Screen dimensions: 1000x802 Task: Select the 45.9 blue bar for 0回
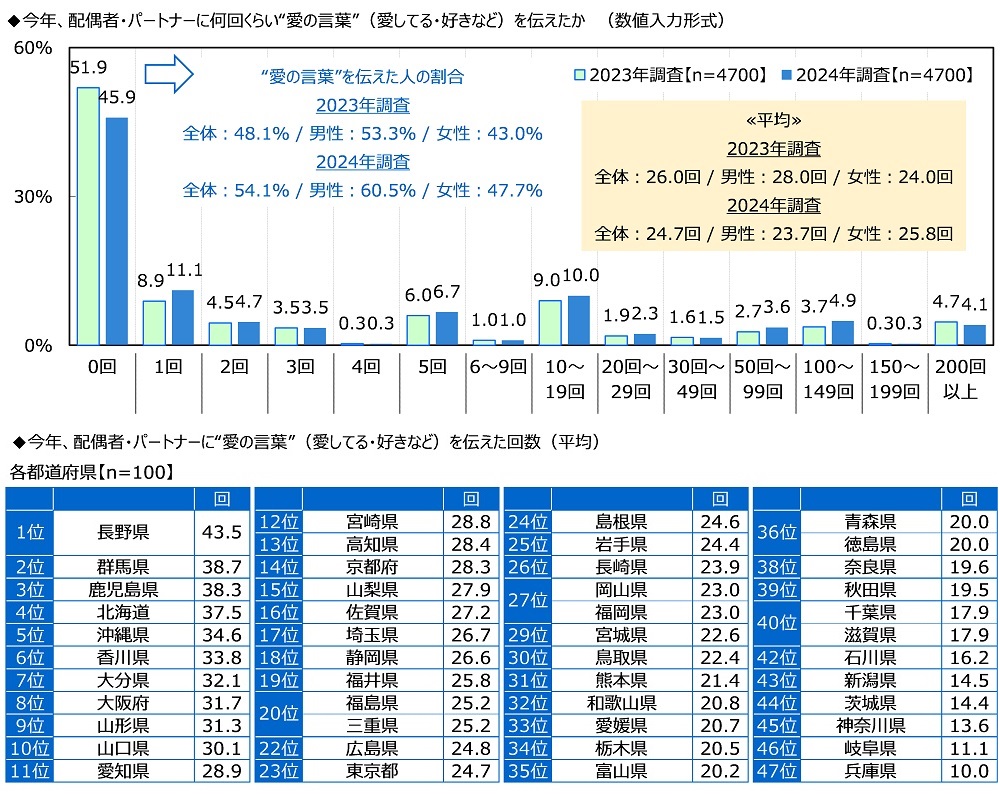pos(117,230)
